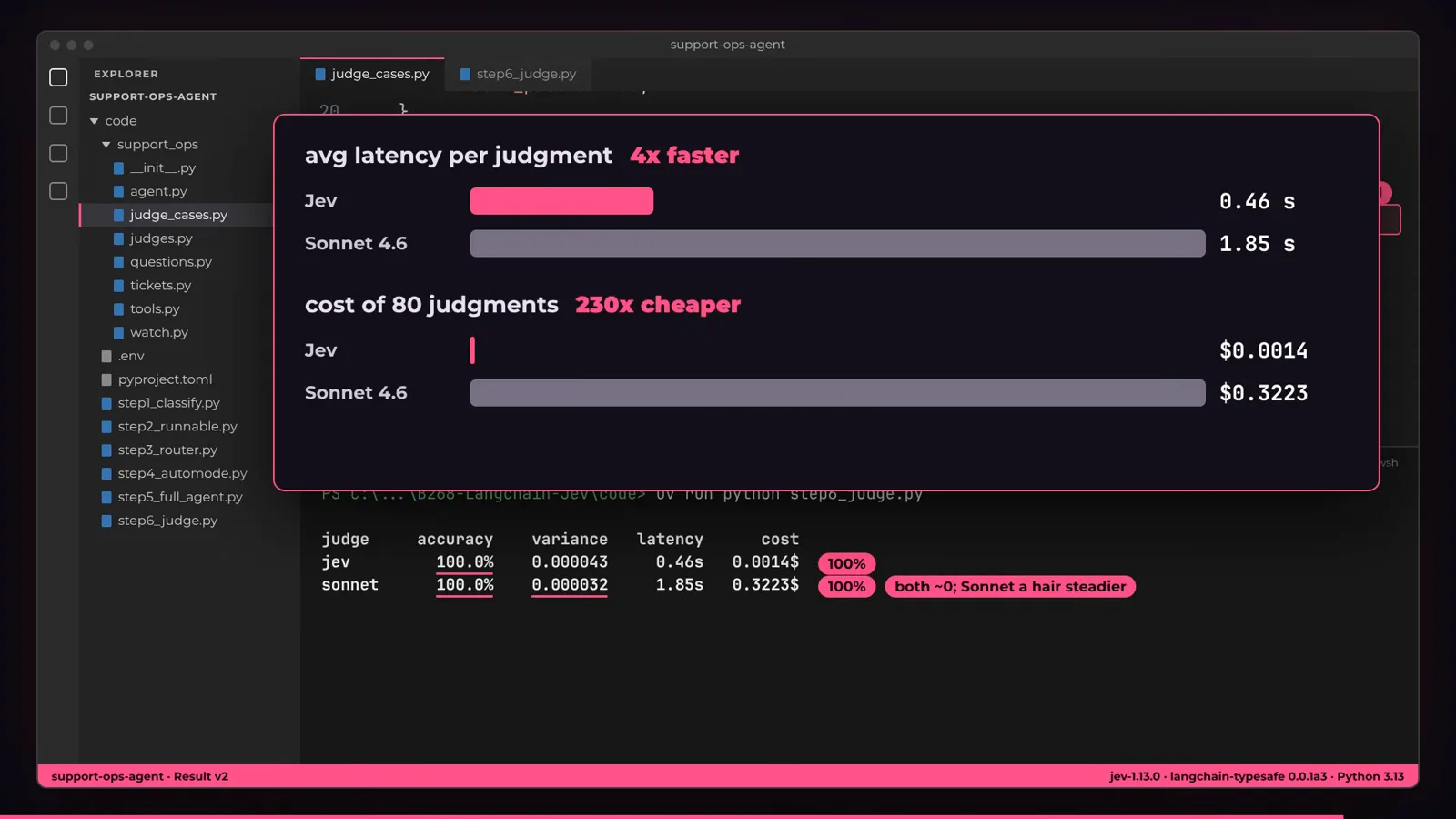
Task: Click the .env file icon
Action: click(106, 357)
